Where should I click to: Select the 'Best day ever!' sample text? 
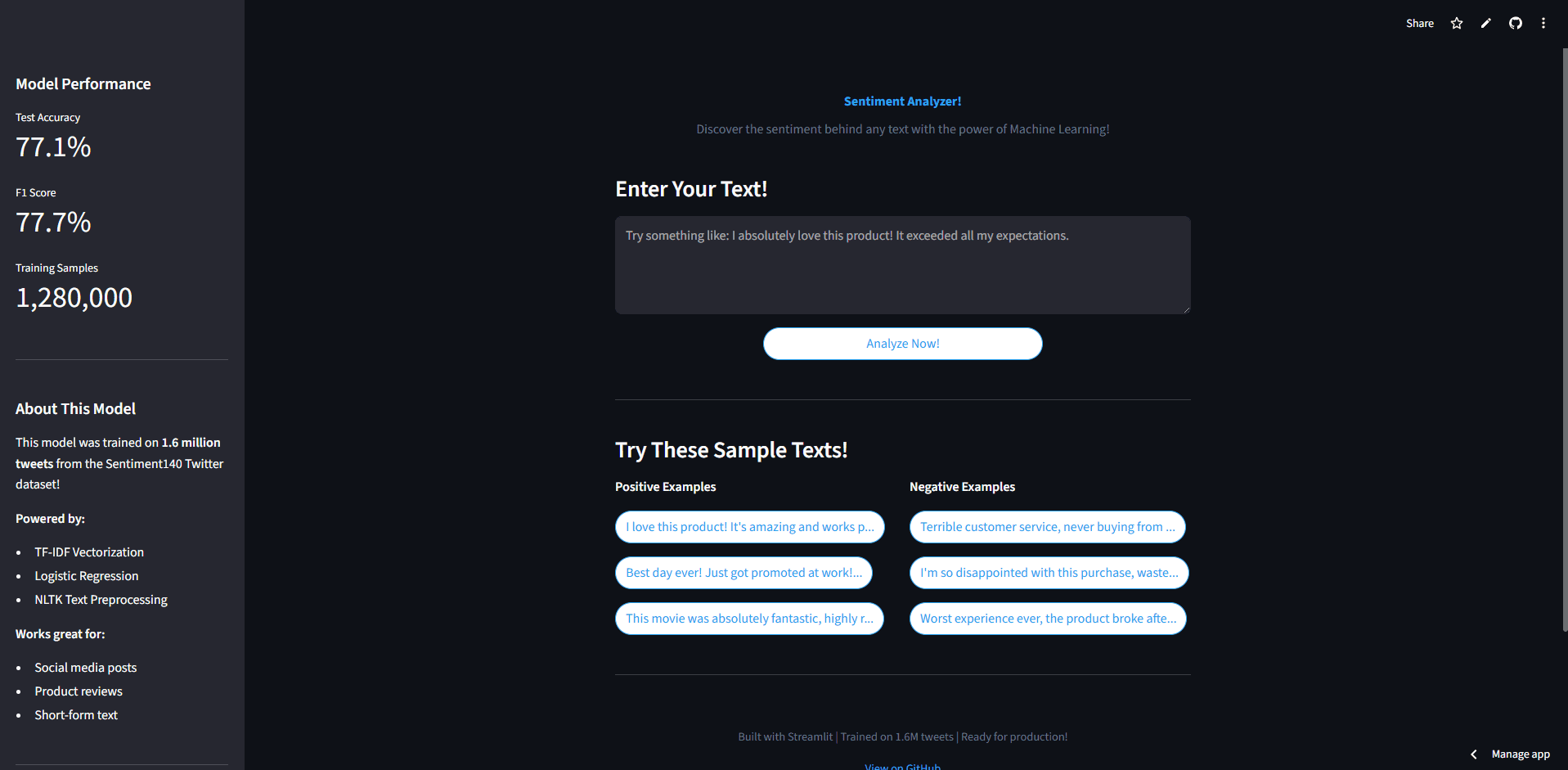pos(744,573)
